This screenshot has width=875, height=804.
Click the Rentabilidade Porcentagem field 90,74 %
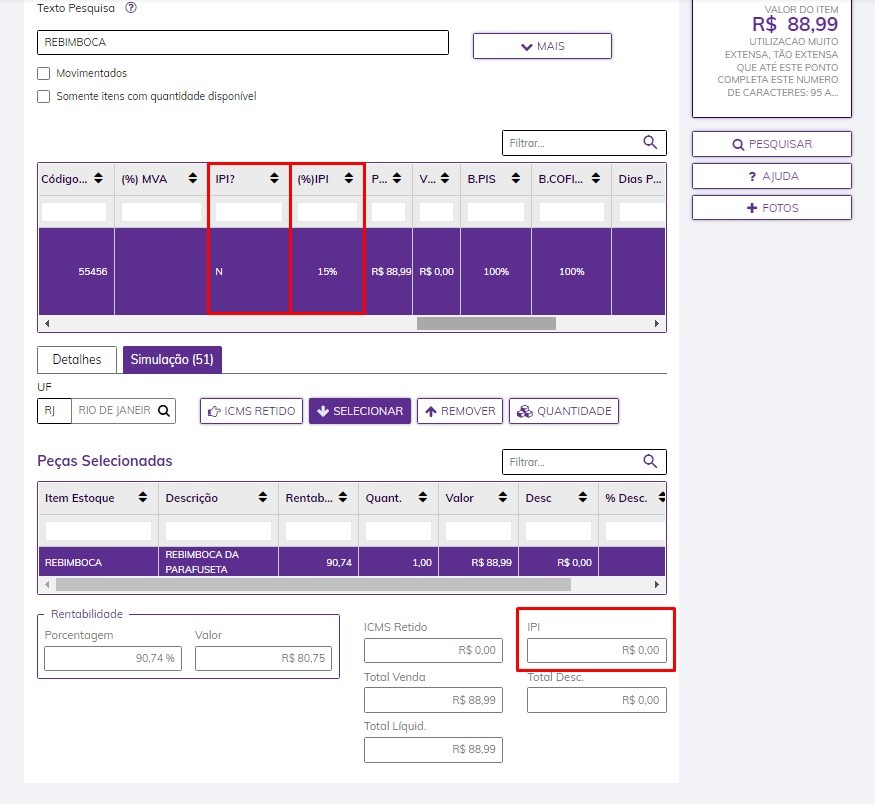point(113,658)
